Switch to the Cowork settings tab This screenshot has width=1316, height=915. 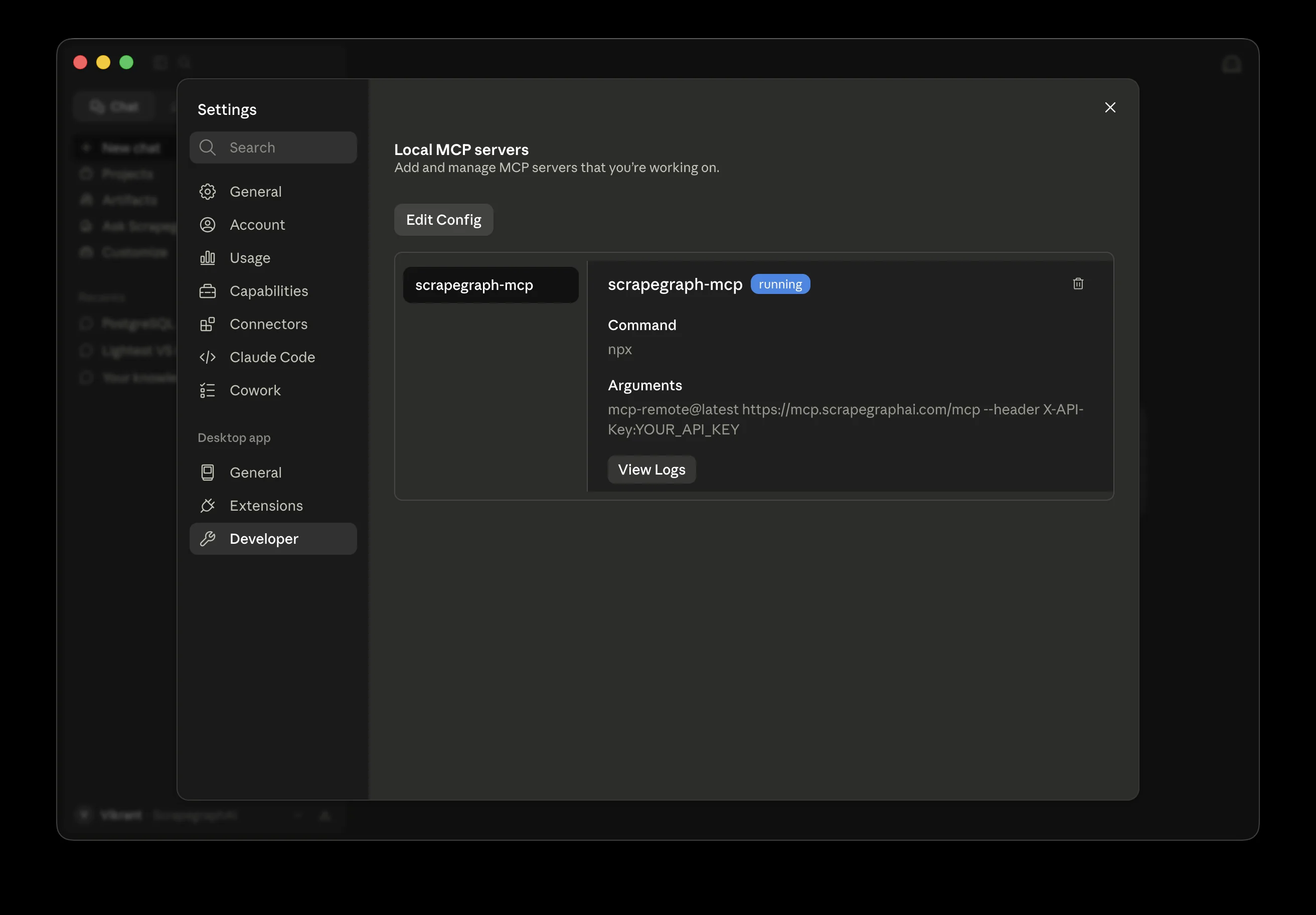point(273,390)
